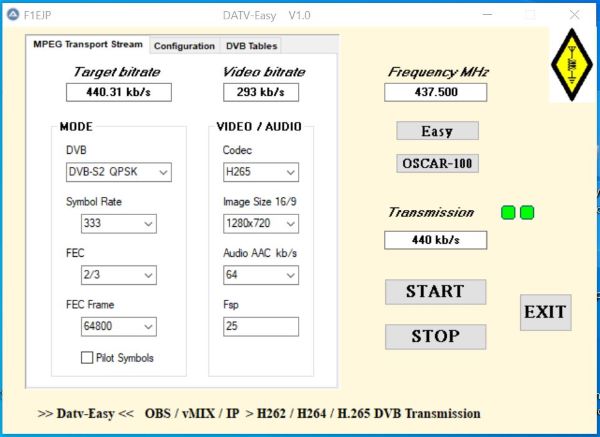Click the Symbol Rate label
This screenshot has height=437, width=600.
pyautogui.click(x=94, y=202)
